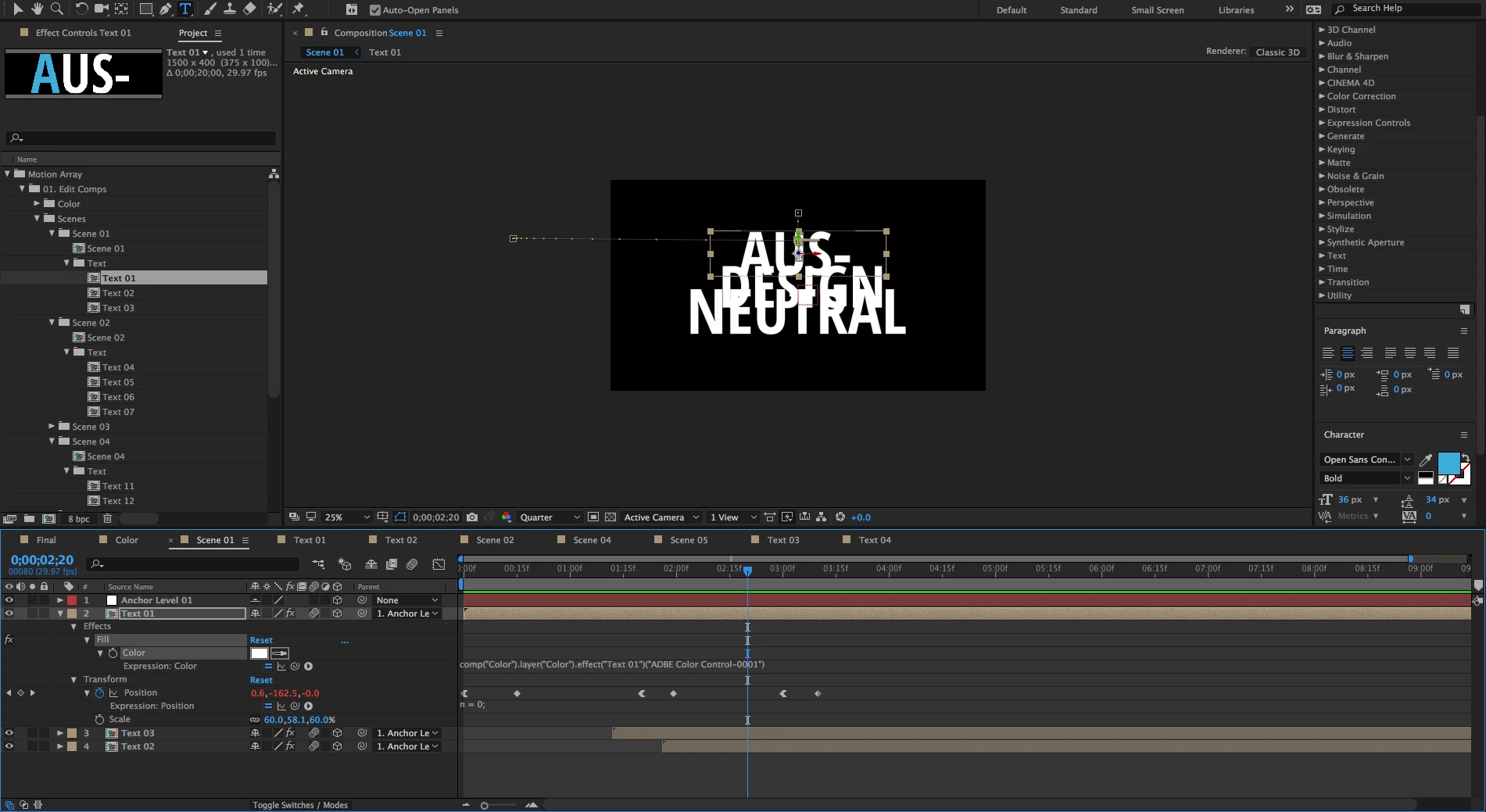
Task: Toggle the Fill effect fx switch
Action: coord(9,639)
